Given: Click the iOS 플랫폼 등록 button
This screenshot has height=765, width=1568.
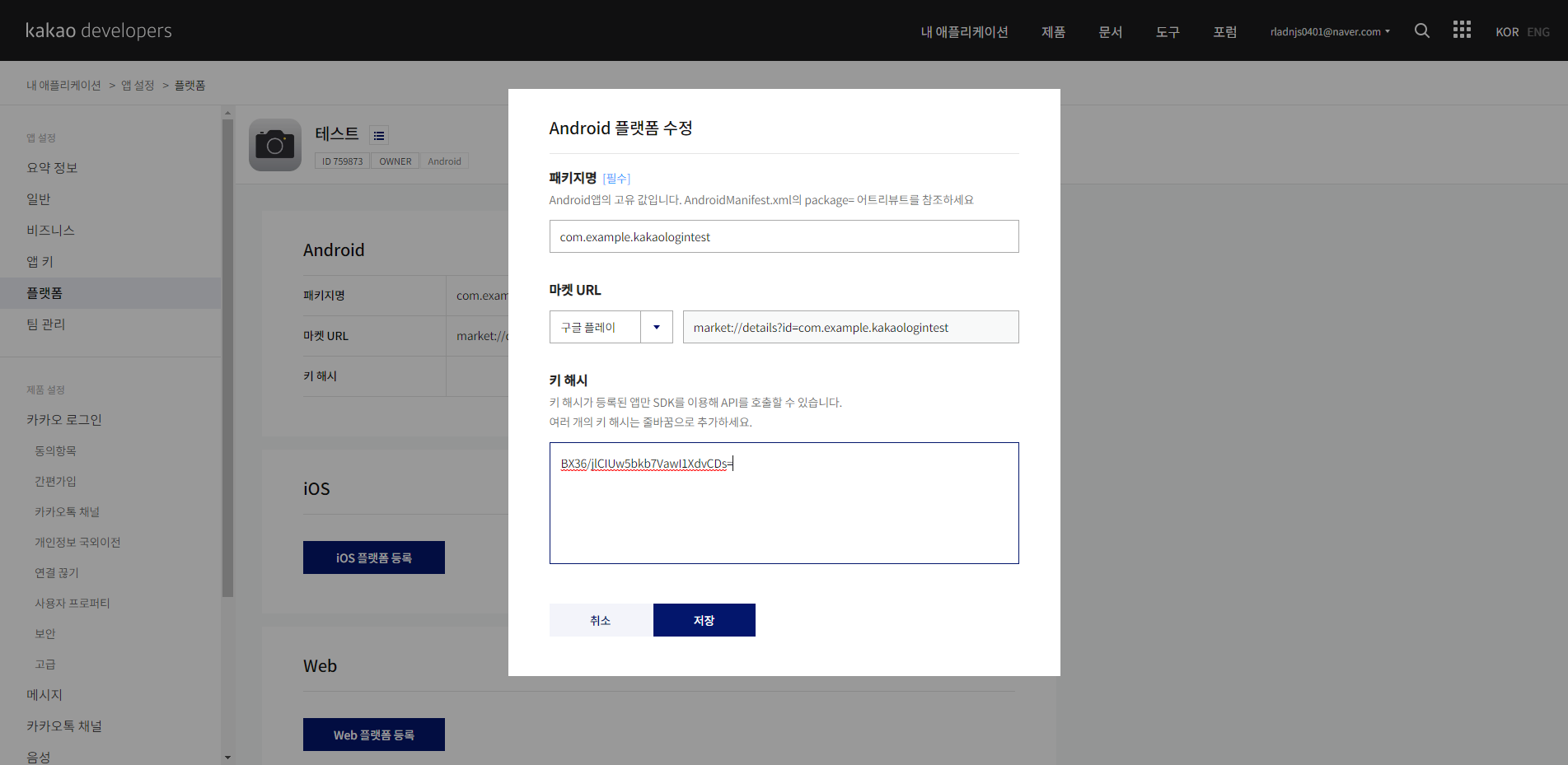Looking at the screenshot, I should (374, 557).
